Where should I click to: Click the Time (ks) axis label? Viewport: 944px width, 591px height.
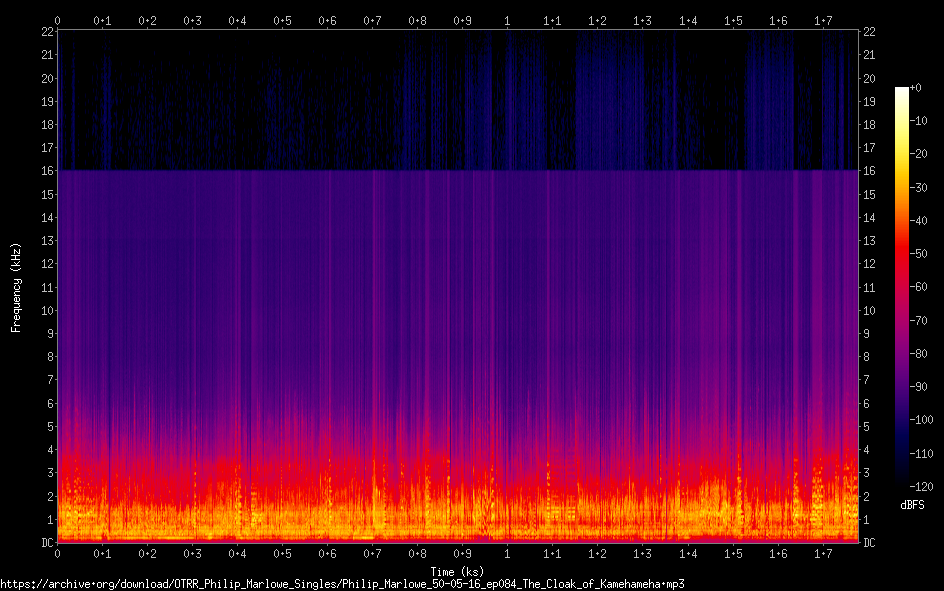coord(457,571)
